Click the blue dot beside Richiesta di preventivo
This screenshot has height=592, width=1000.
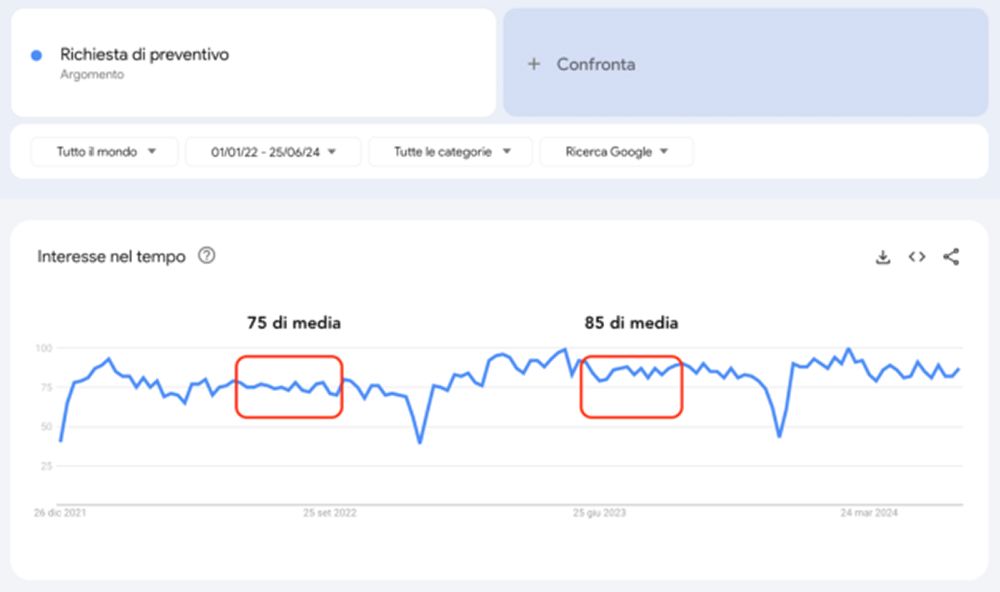click(x=37, y=56)
